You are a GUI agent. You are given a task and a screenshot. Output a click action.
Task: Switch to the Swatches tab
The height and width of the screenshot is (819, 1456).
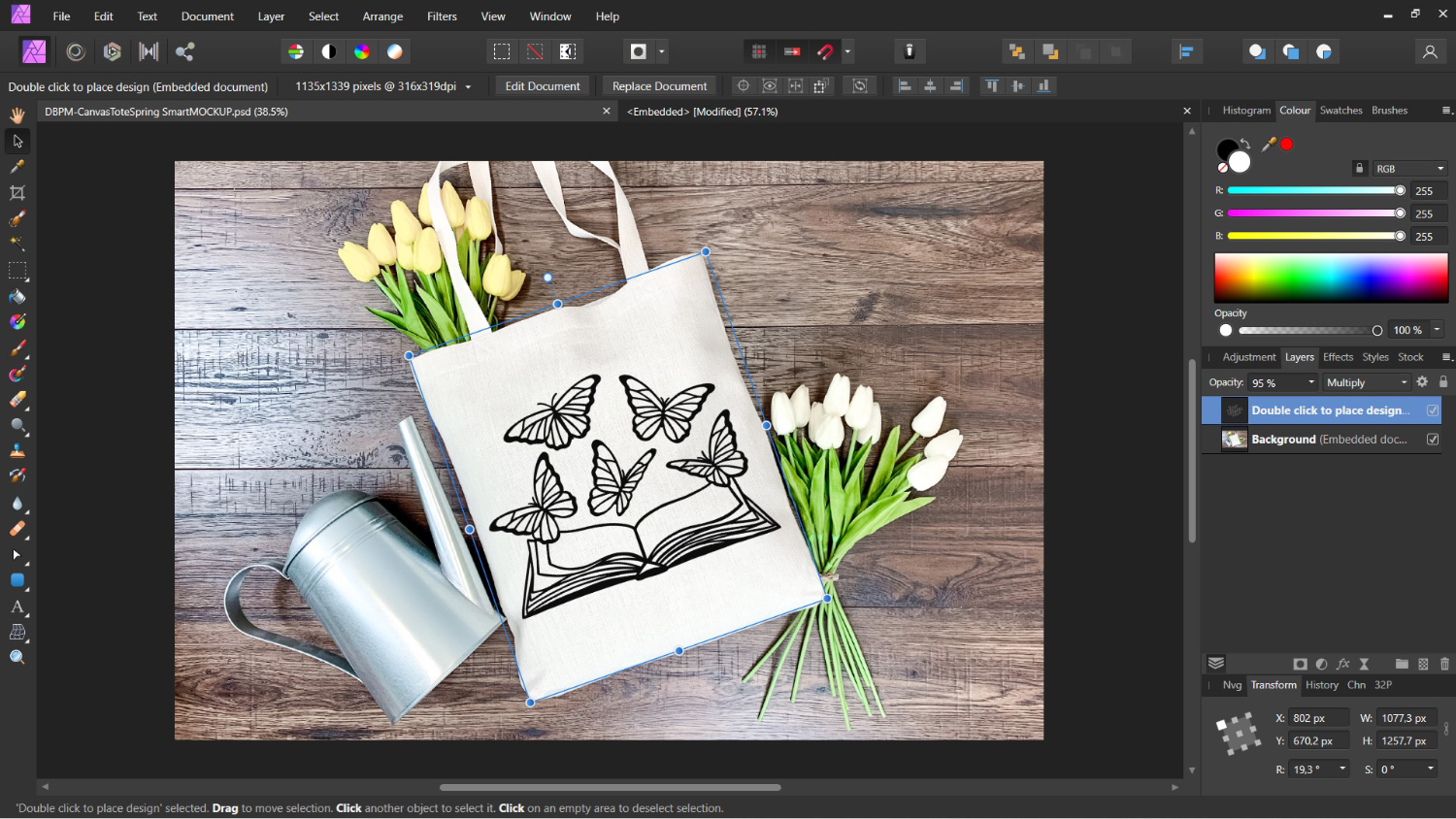[1340, 110]
